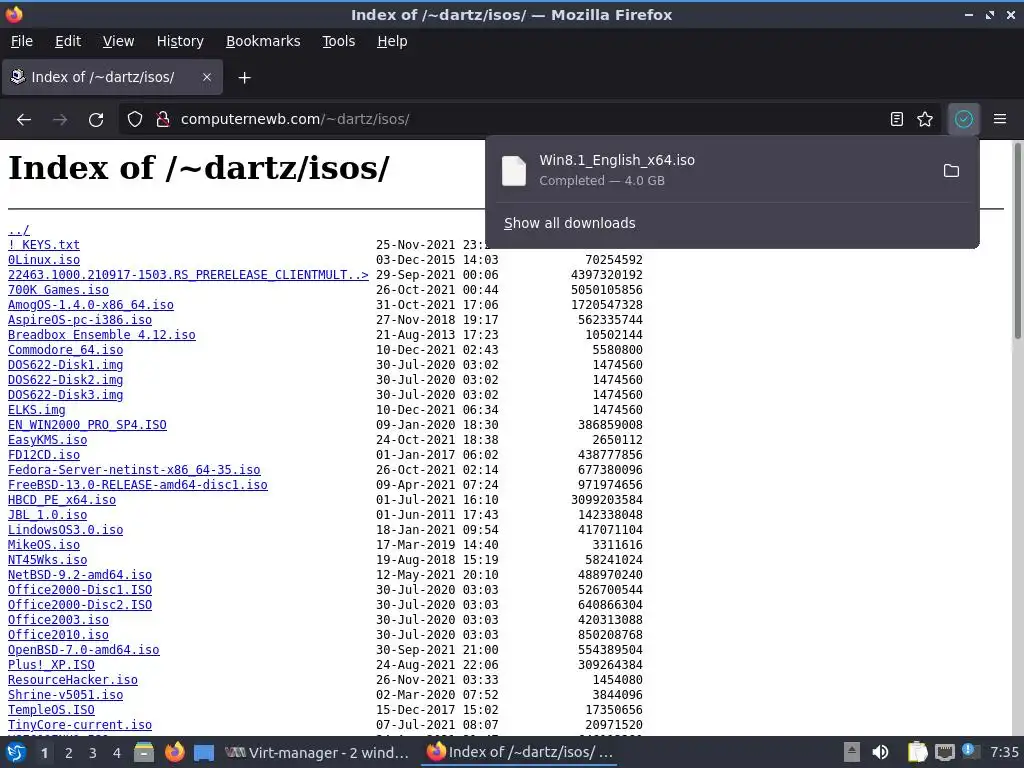Viewport: 1024px width, 768px height.
Task: Click LindowsOS3.0.iso link
Action: (65, 530)
